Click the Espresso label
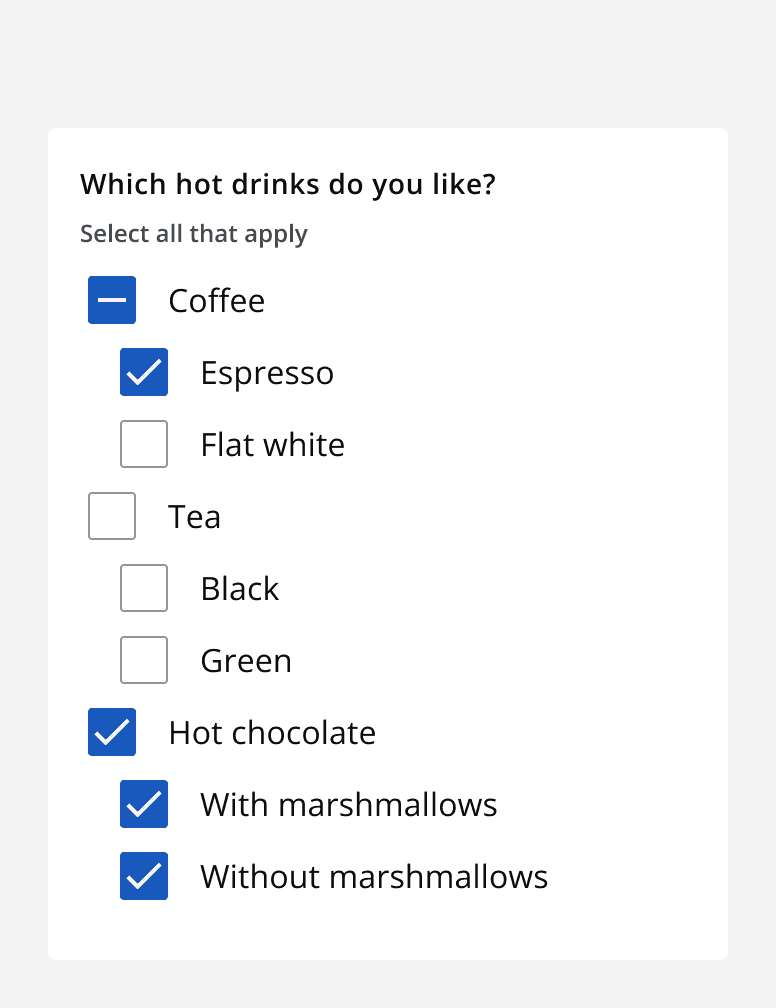 pyautogui.click(x=267, y=372)
